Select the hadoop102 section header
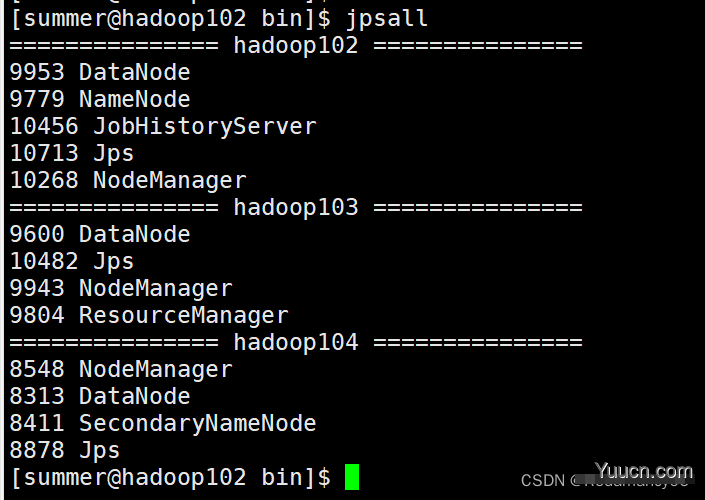Image resolution: width=705 pixels, height=500 pixels. tap(296, 45)
